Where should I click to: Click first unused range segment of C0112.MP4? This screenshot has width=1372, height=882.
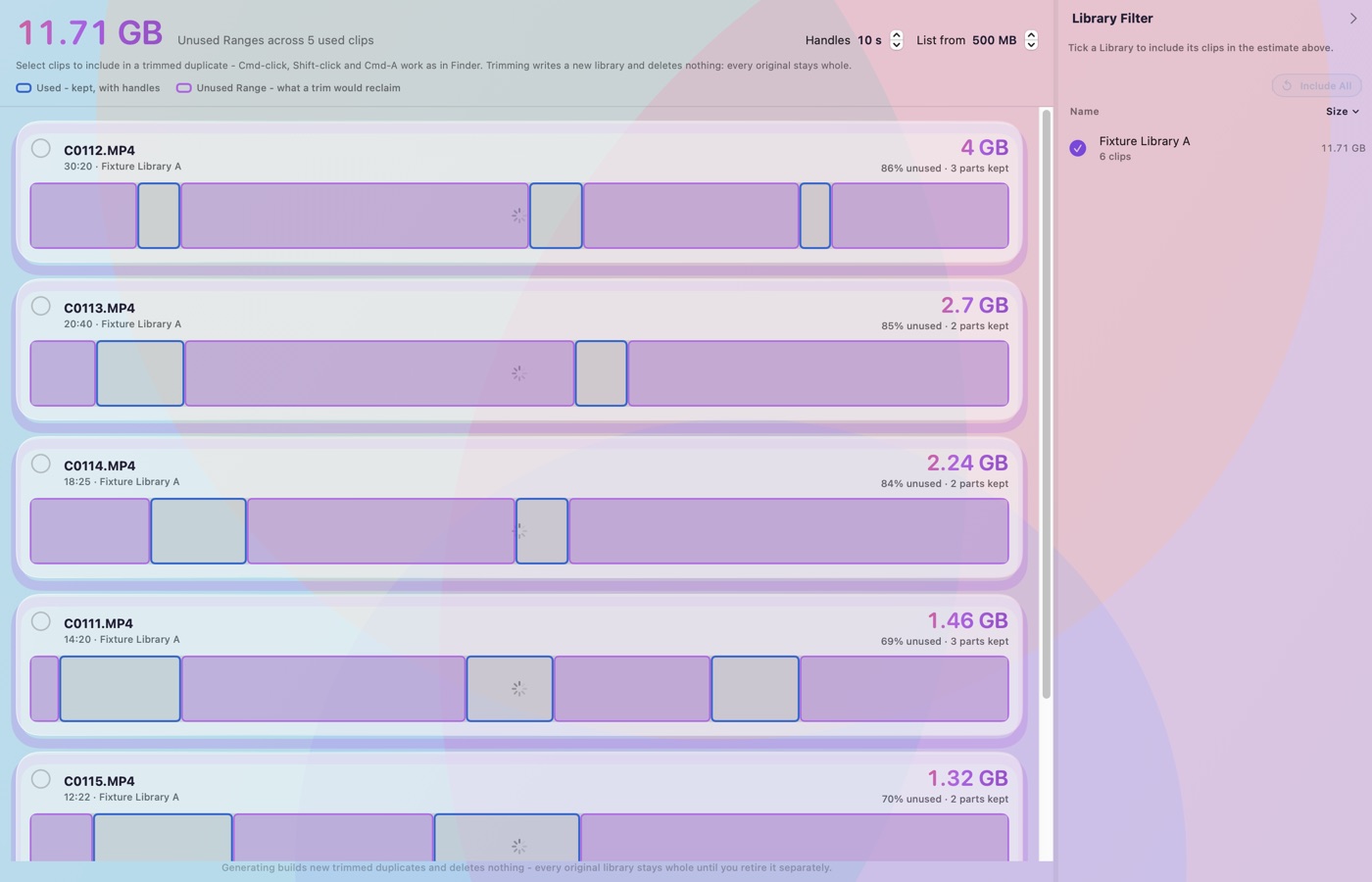[83, 216]
